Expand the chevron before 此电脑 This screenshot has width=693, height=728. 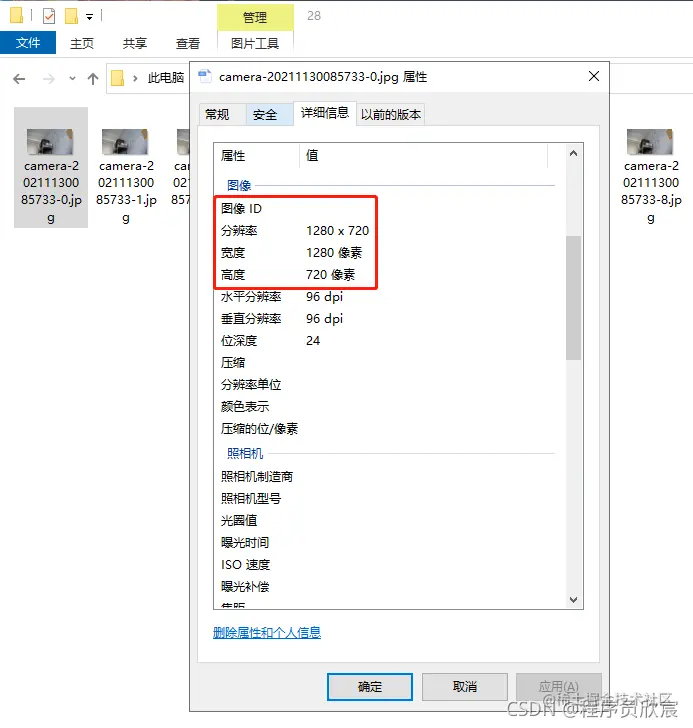tap(135, 78)
